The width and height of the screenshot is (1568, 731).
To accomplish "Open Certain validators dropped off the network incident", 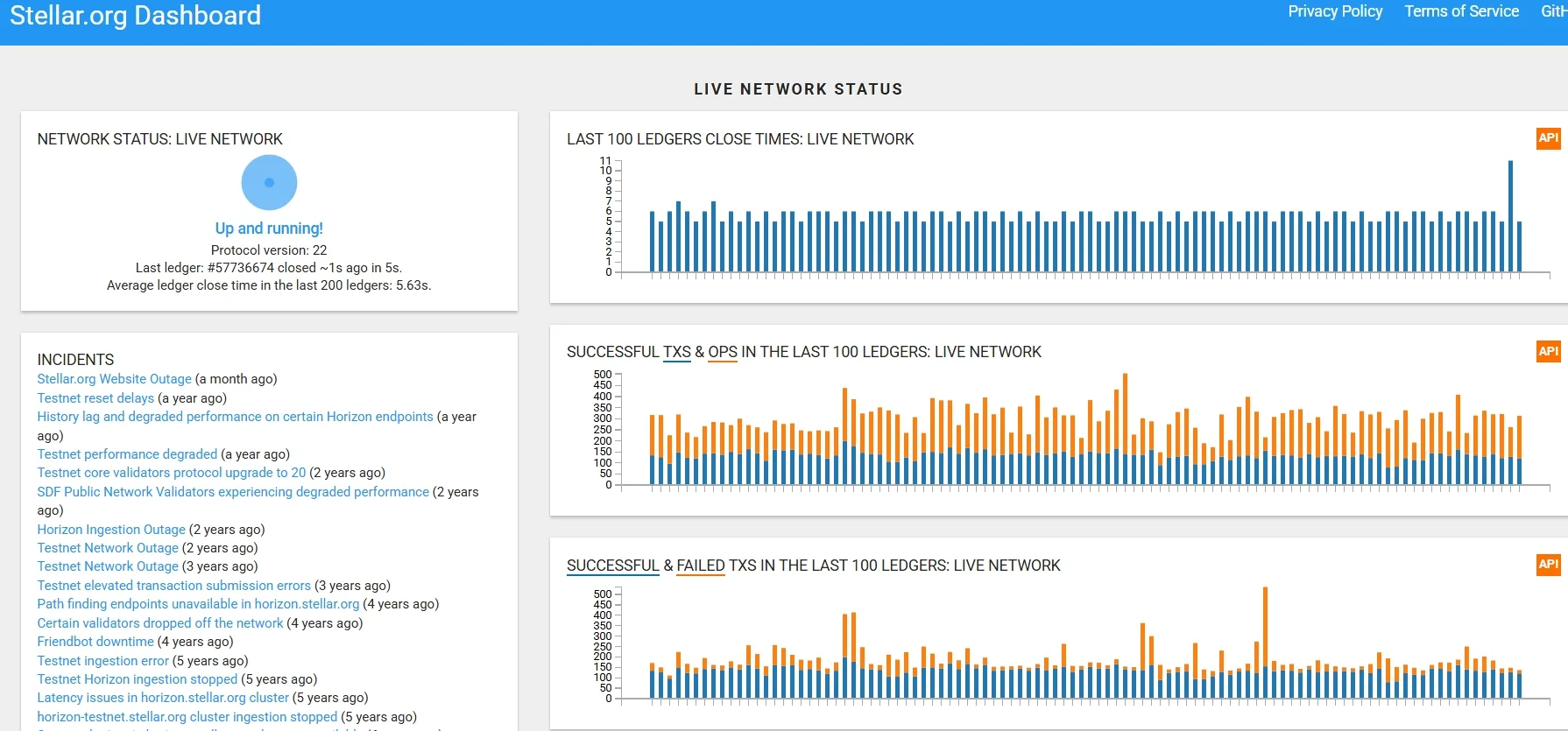I will [x=160, y=623].
